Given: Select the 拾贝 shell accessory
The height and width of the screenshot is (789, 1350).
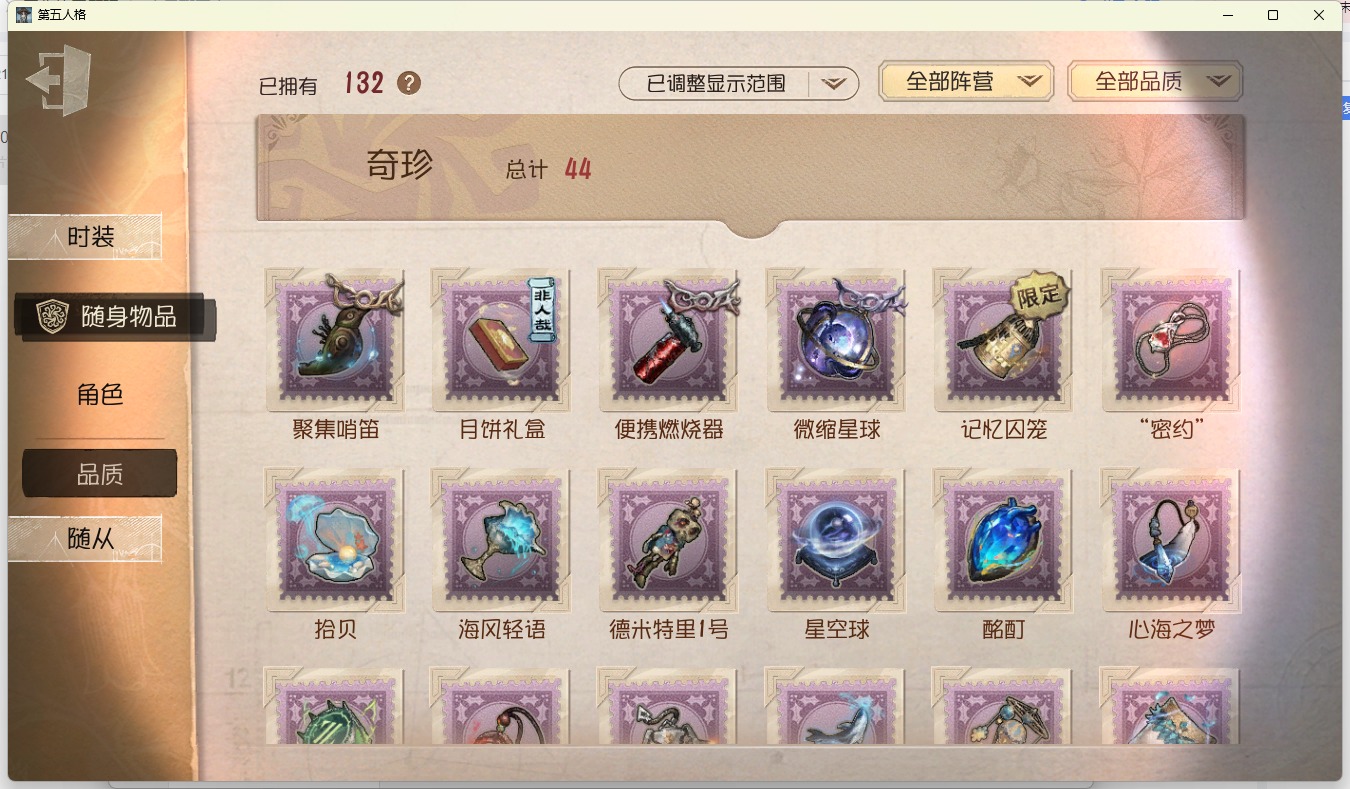Looking at the screenshot, I should click(x=335, y=540).
